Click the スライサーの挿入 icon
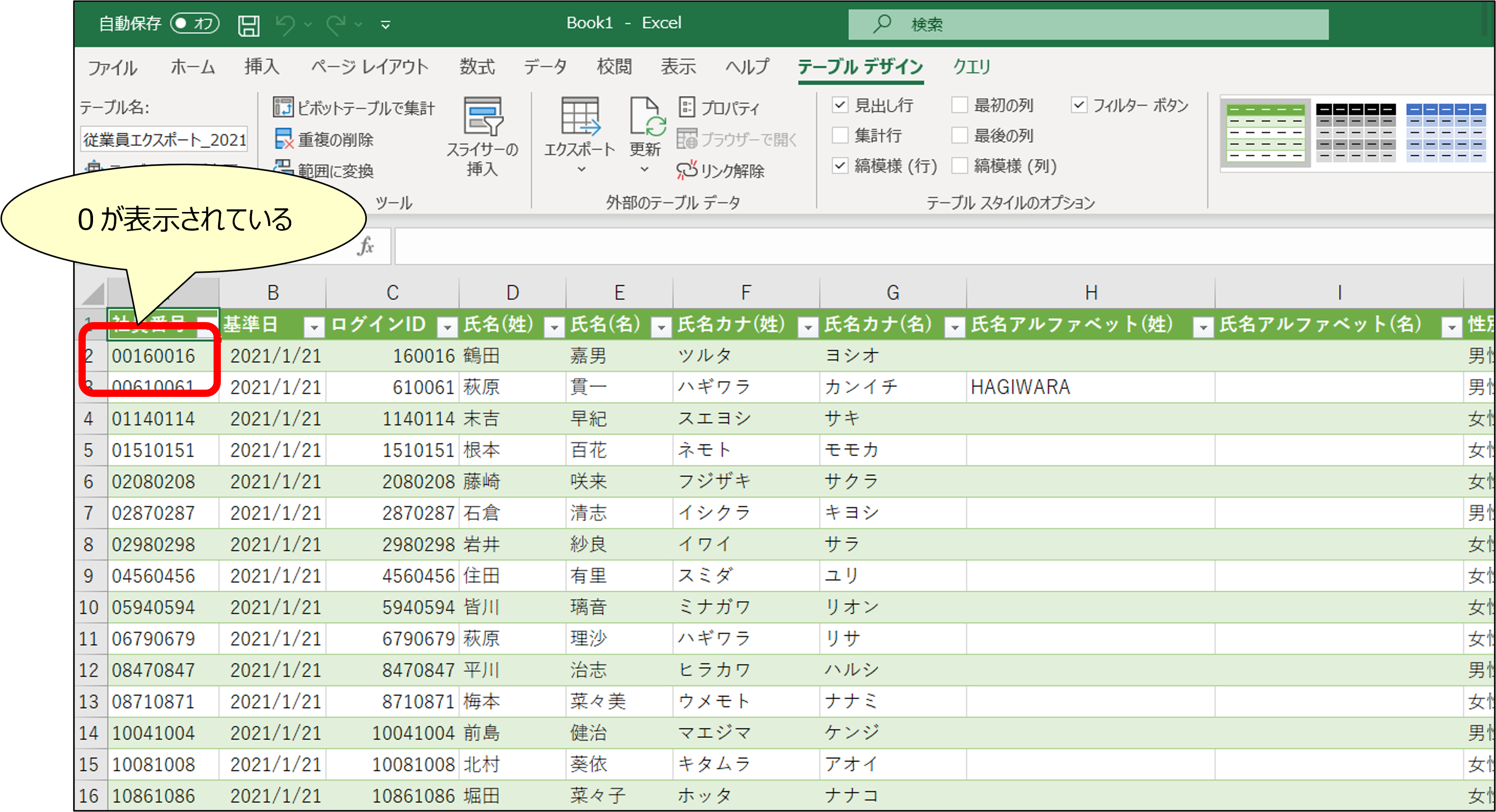The image size is (1496, 812). (483, 116)
